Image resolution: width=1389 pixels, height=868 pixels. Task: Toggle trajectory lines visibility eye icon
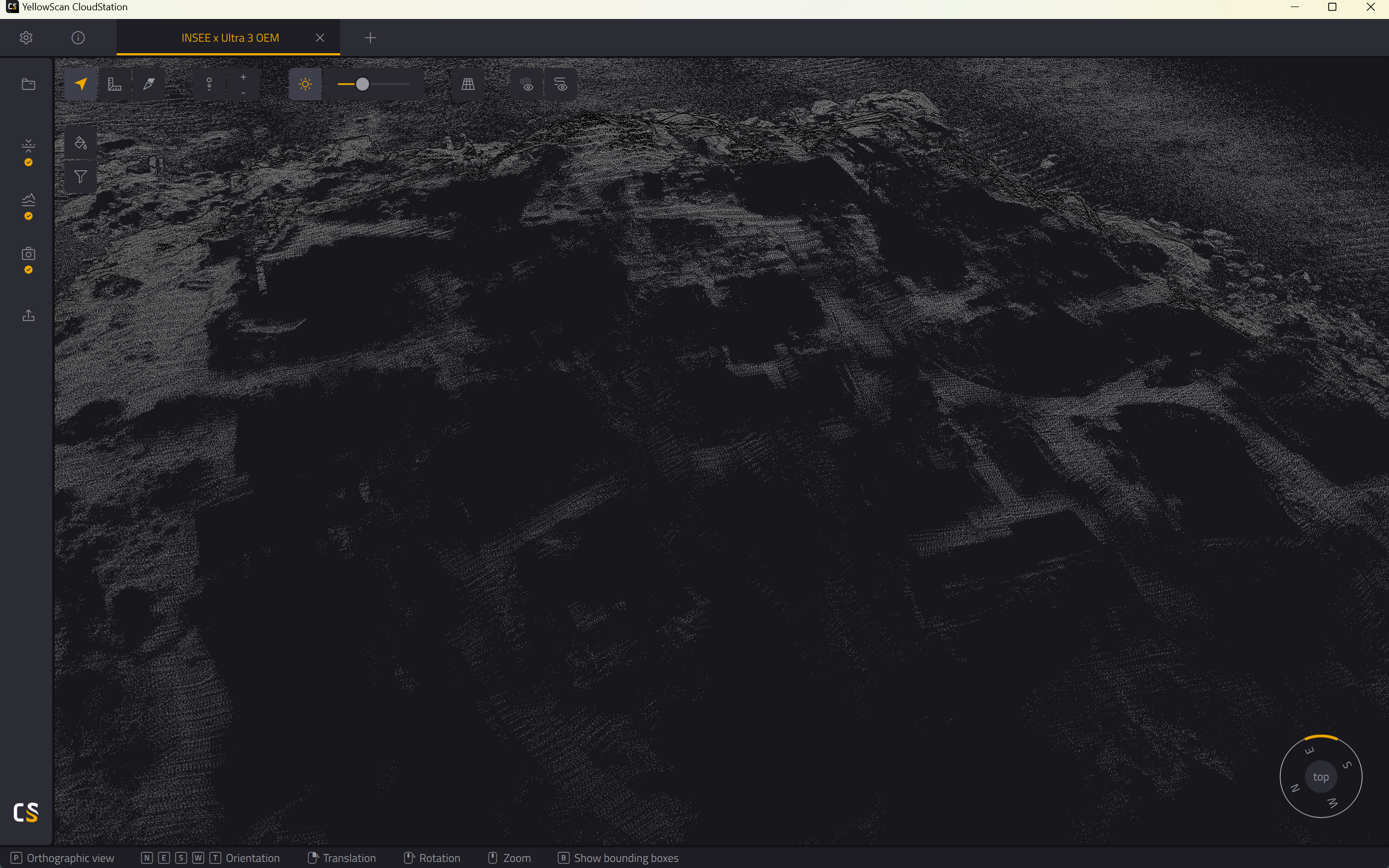click(x=561, y=85)
